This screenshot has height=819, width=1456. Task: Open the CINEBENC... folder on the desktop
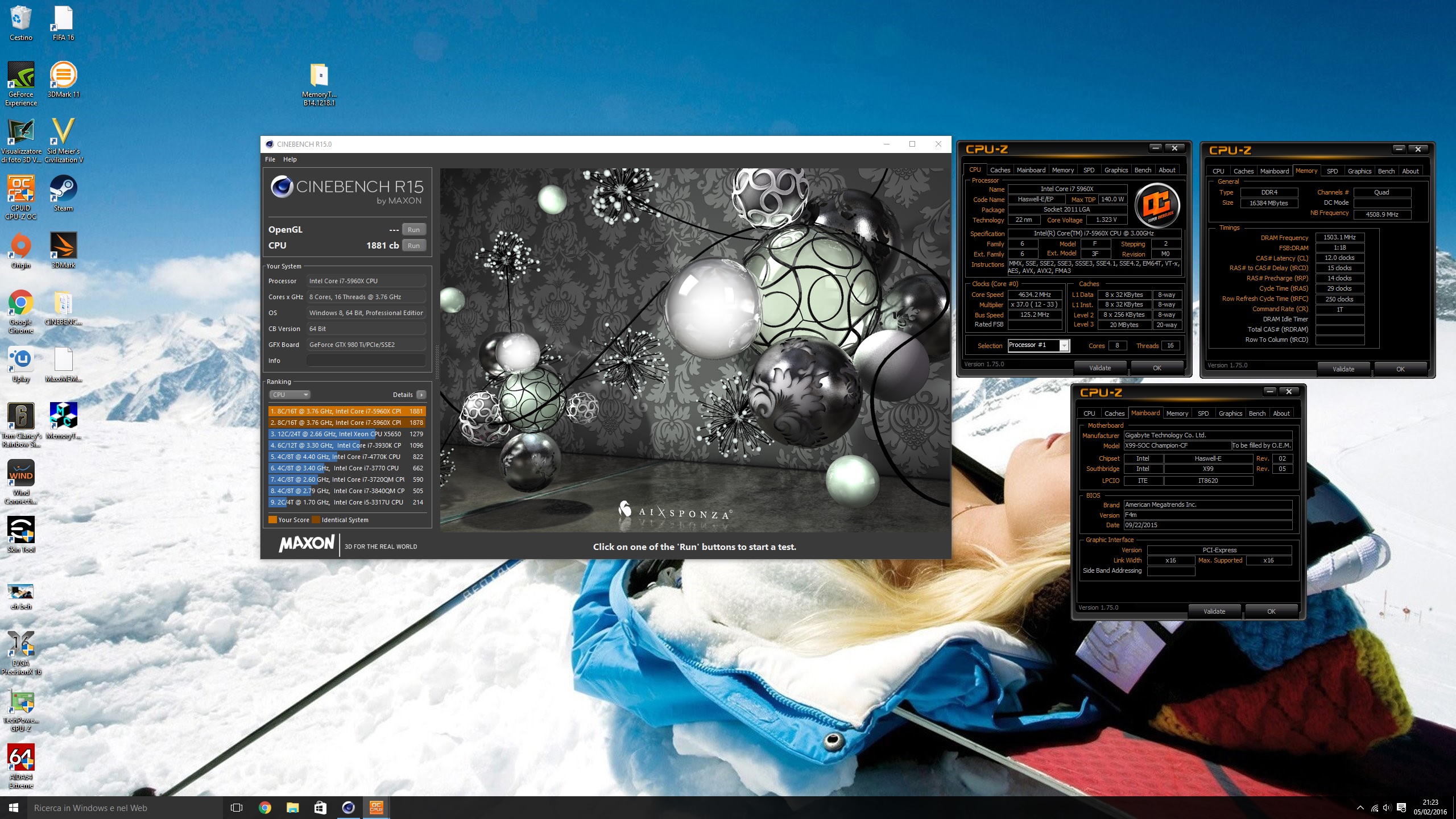[63, 307]
